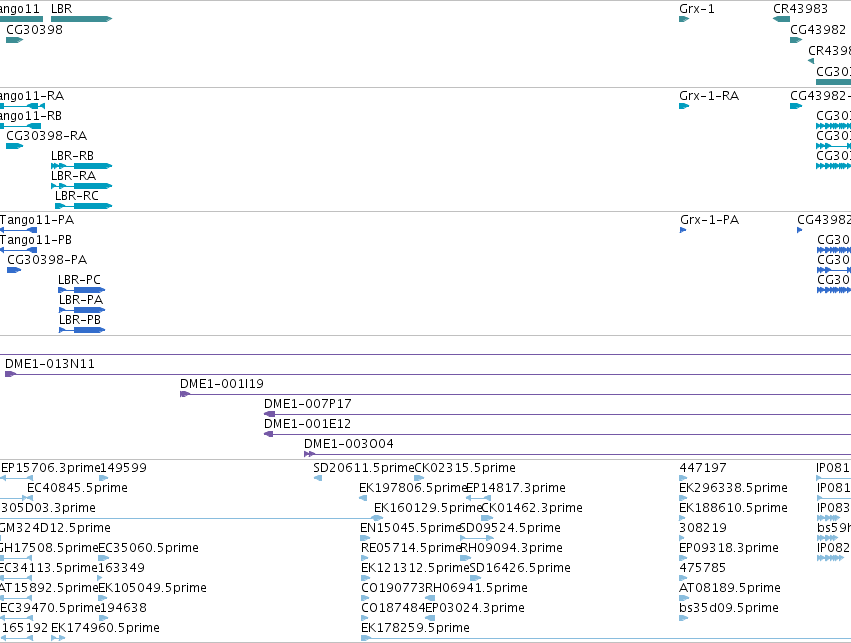The image size is (851, 643).
Task: Click the 475785 EST label
Action: click(x=703, y=568)
